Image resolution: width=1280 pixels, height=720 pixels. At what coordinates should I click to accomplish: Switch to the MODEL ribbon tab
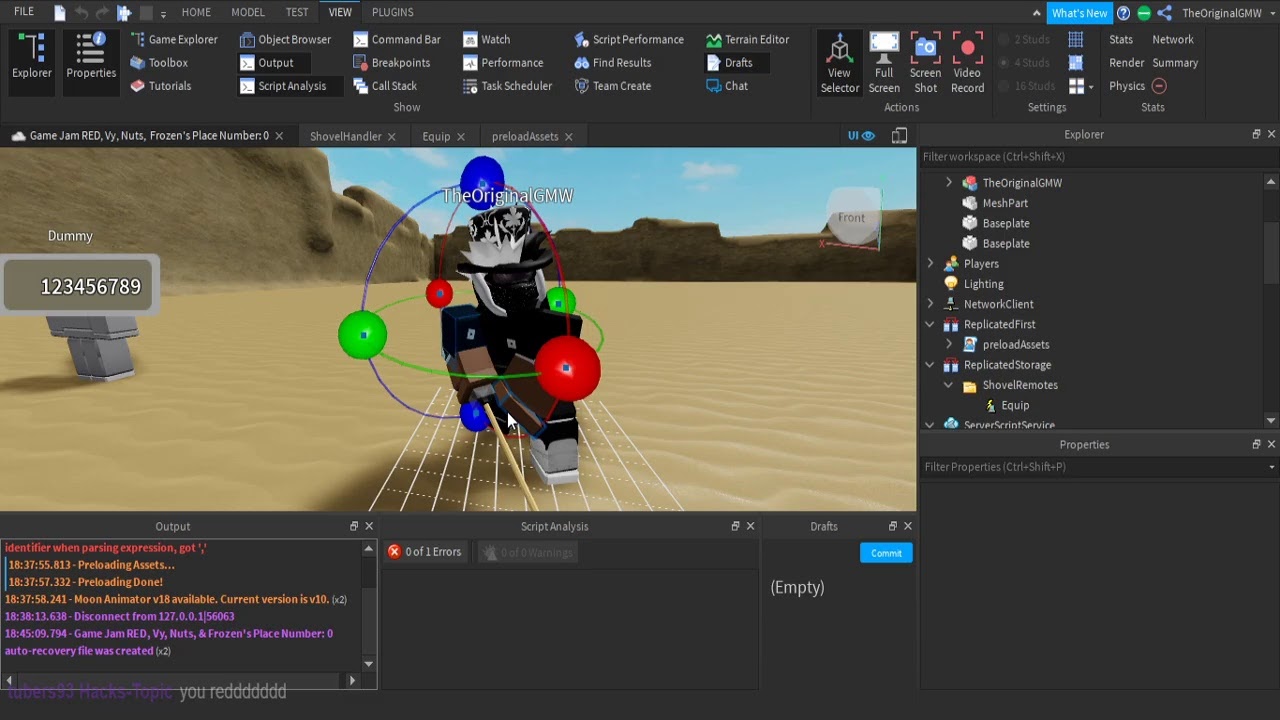(248, 12)
